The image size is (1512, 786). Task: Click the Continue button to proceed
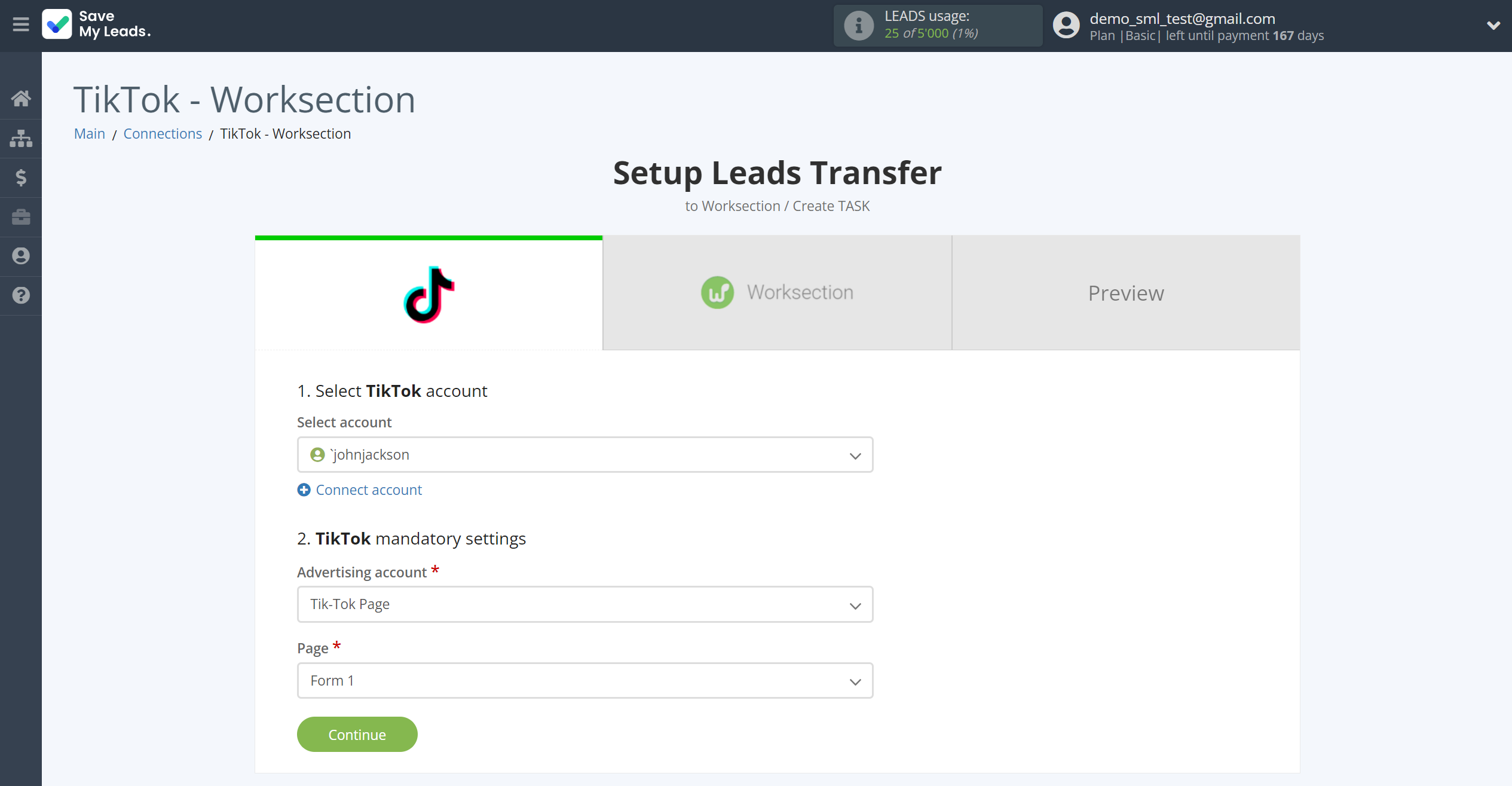tap(357, 734)
